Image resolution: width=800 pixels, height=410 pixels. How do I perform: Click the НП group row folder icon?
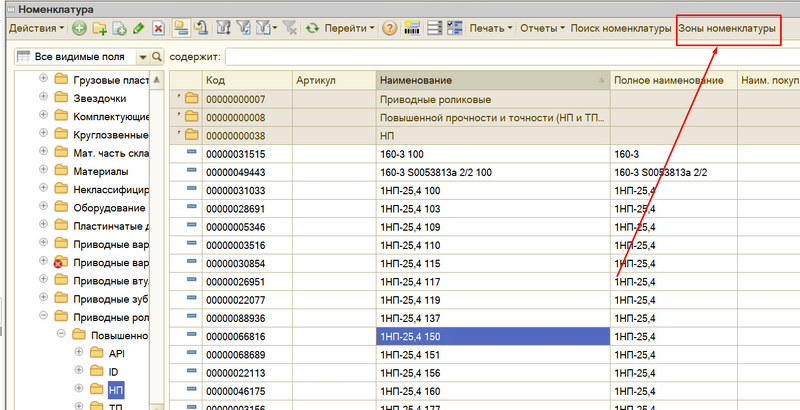point(191,135)
